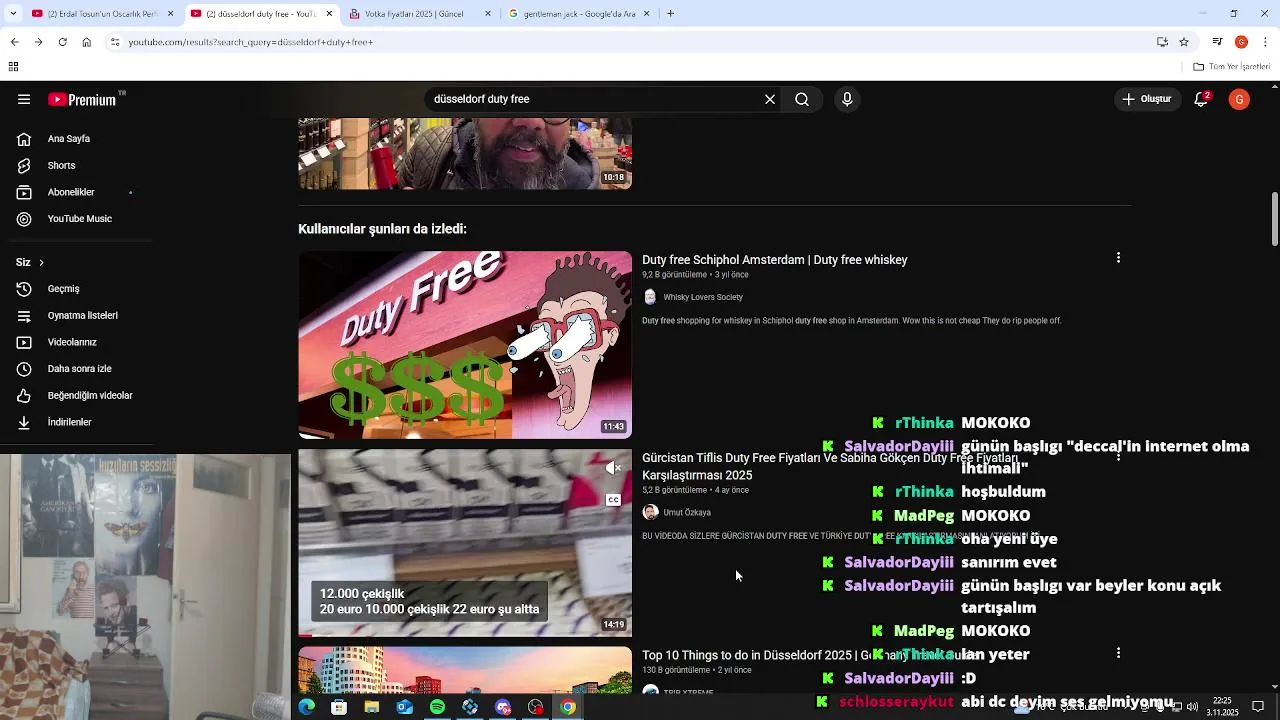Open the Gürcistan Tiflis Duty Free video title
This screenshot has height=720, width=1280.
(830, 466)
